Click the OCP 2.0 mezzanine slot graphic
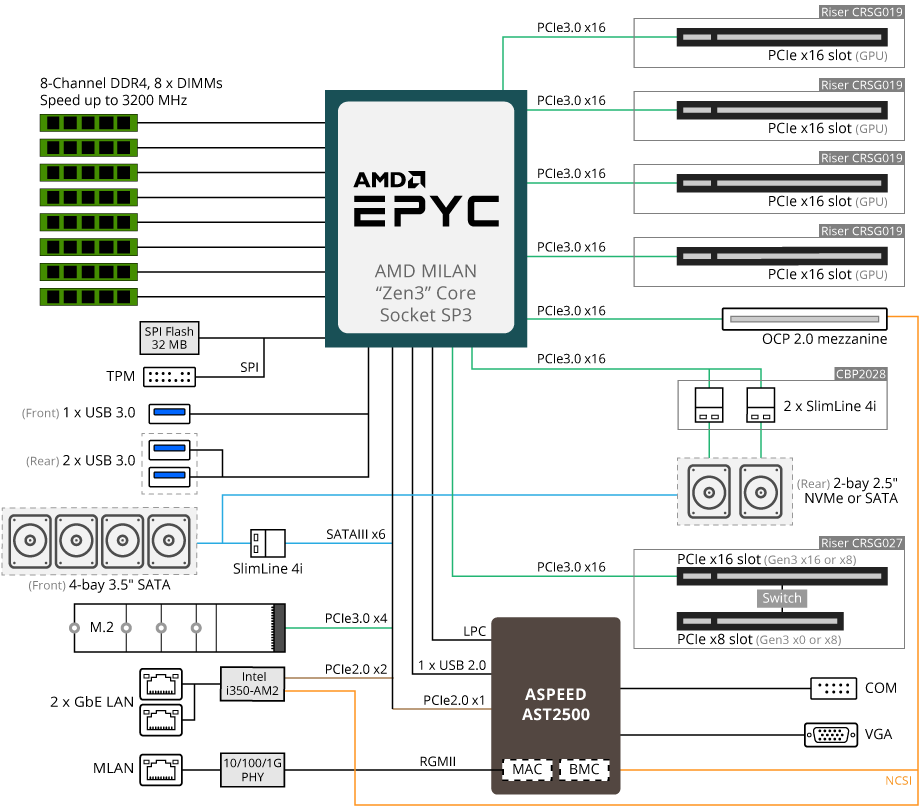Viewport: 920px width, 810px height. click(804, 319)
